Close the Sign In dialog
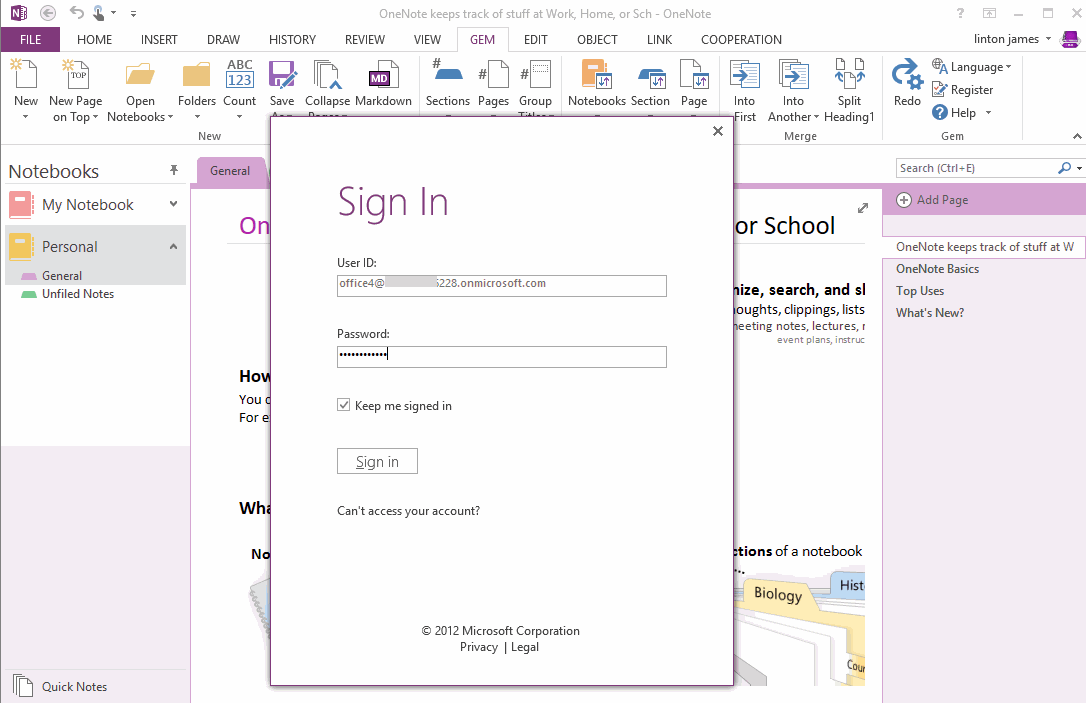The height and width of the screenshot is (703, 1086). (x=718, y=131)
